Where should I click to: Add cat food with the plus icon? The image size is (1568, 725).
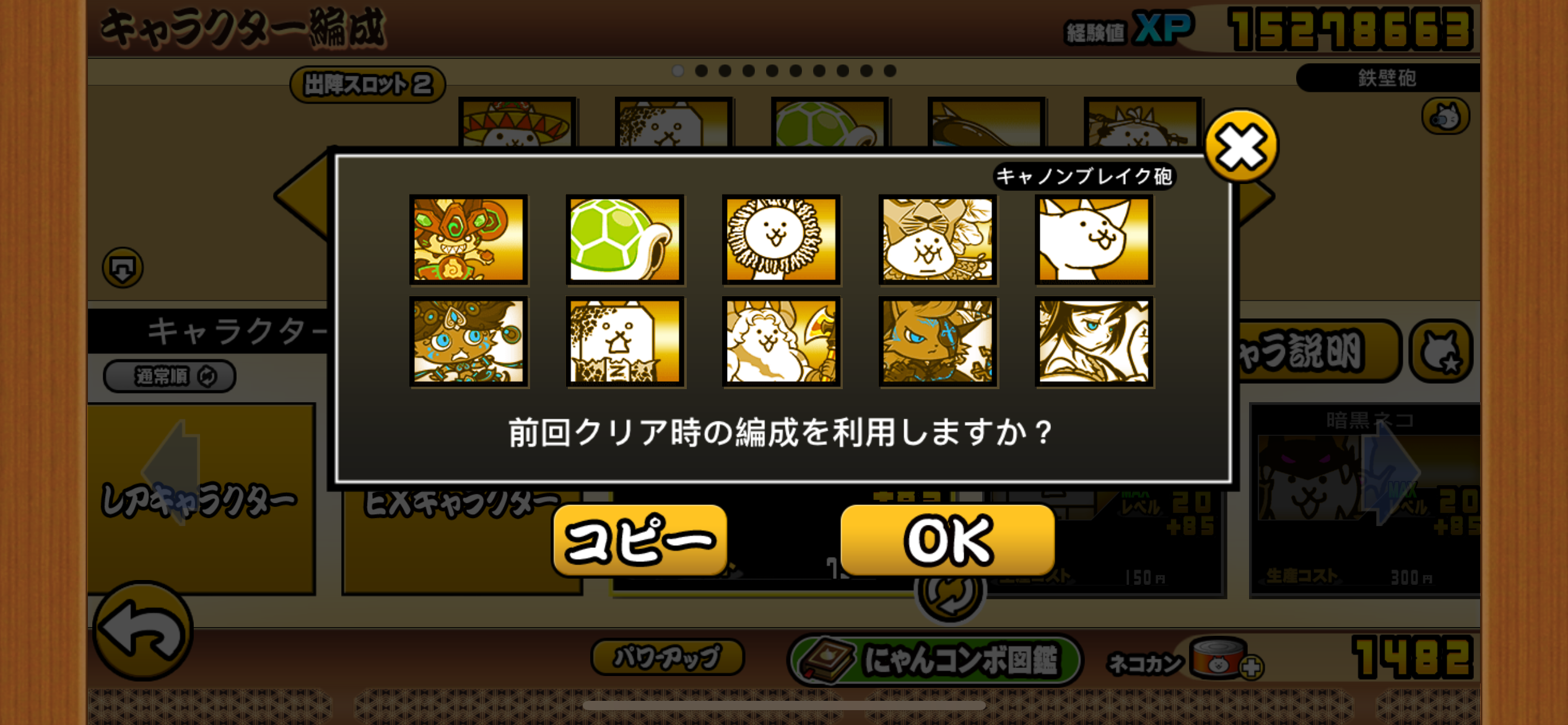(1252, 667)
